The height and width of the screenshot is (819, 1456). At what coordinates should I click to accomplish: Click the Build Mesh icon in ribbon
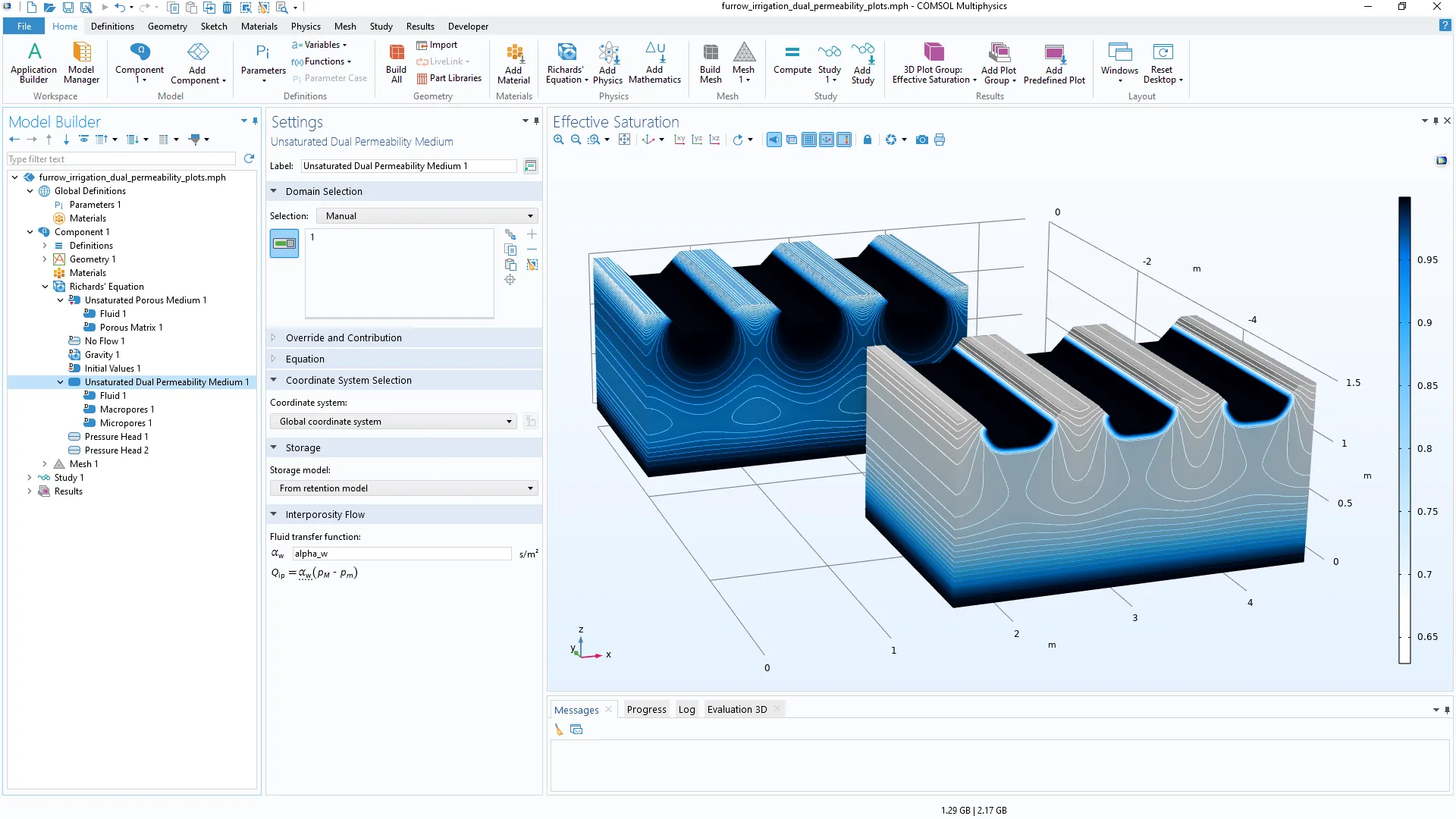[711, 52]
